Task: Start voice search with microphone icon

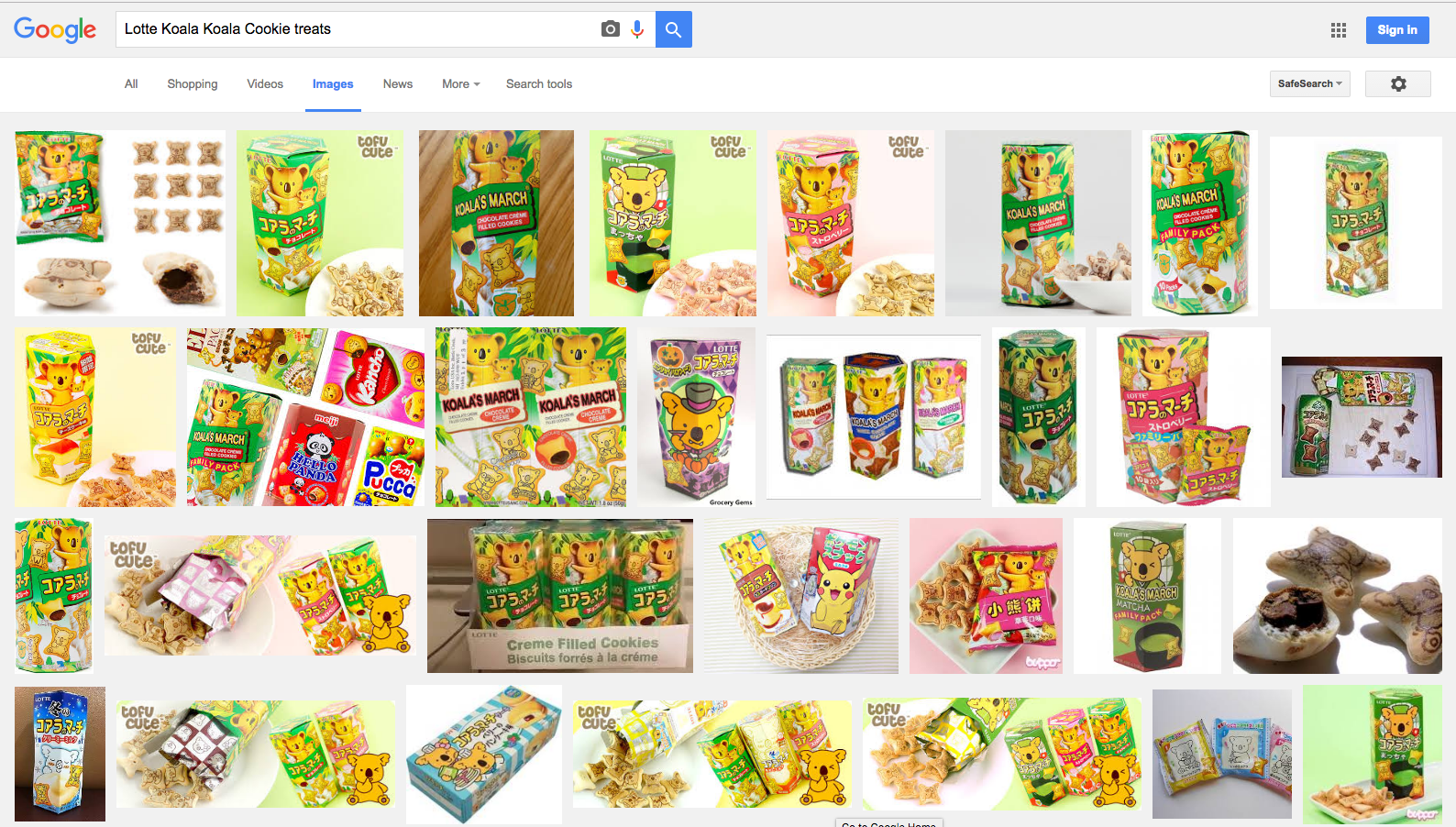Action: pyautogui.click(x=637, y=29)
